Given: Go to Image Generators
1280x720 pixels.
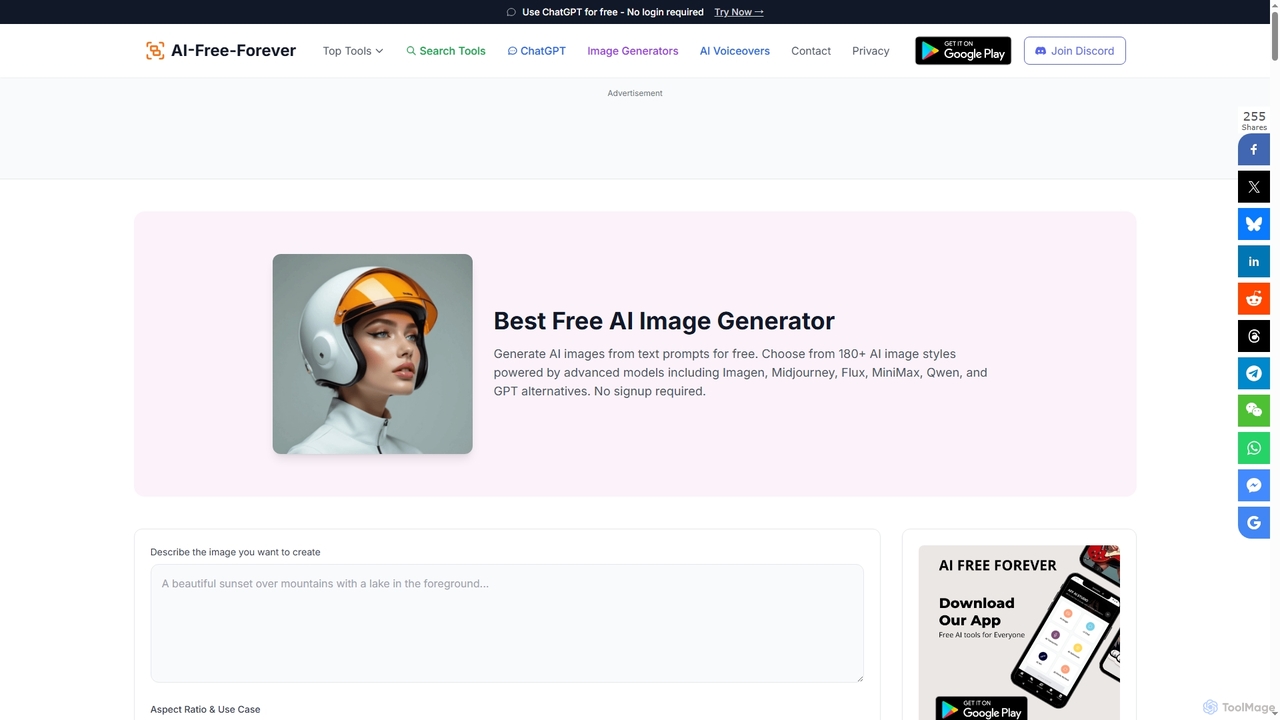Looking at the screenshot, I should [x=633, y=51].
